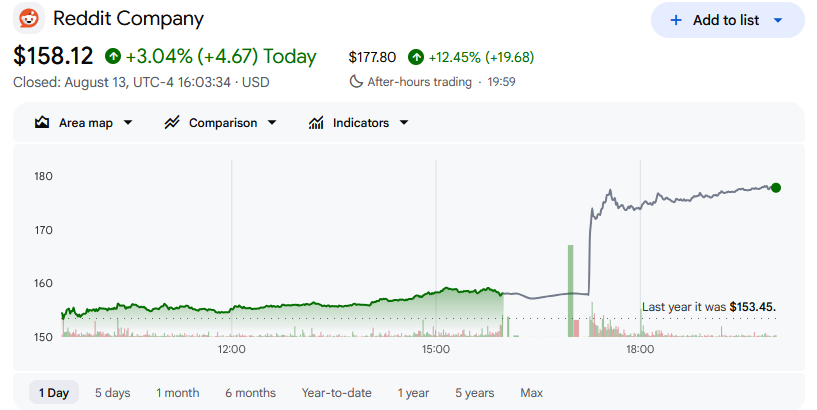Click the 18:00 time axis label
The height and width of the screenshot is (410, 817).
pyautogui.click(x=640, y=349)
